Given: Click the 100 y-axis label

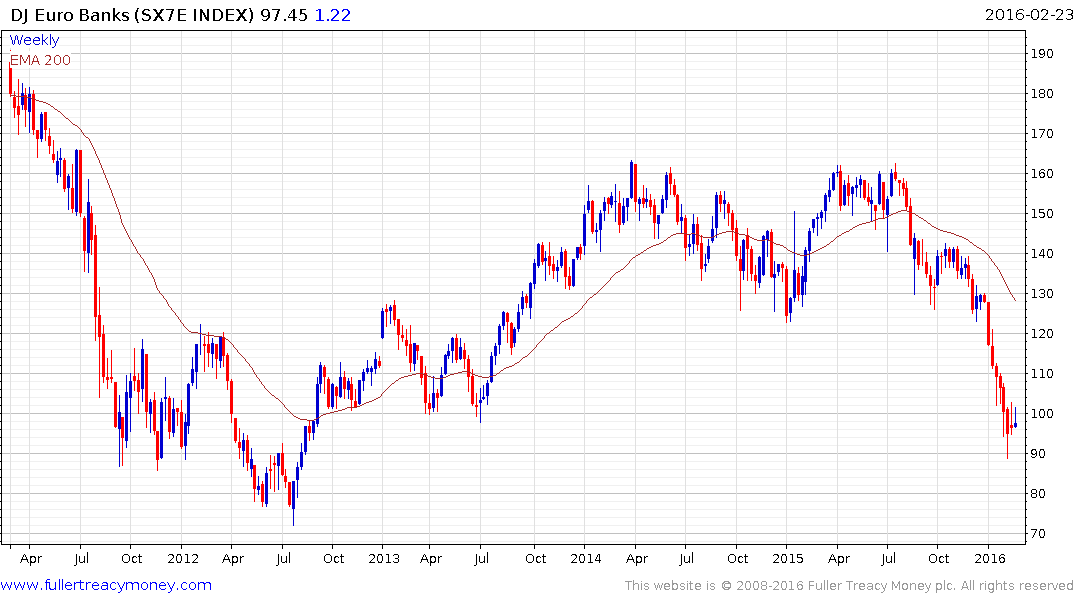Looking at the screenshot, I should 1042,414.
